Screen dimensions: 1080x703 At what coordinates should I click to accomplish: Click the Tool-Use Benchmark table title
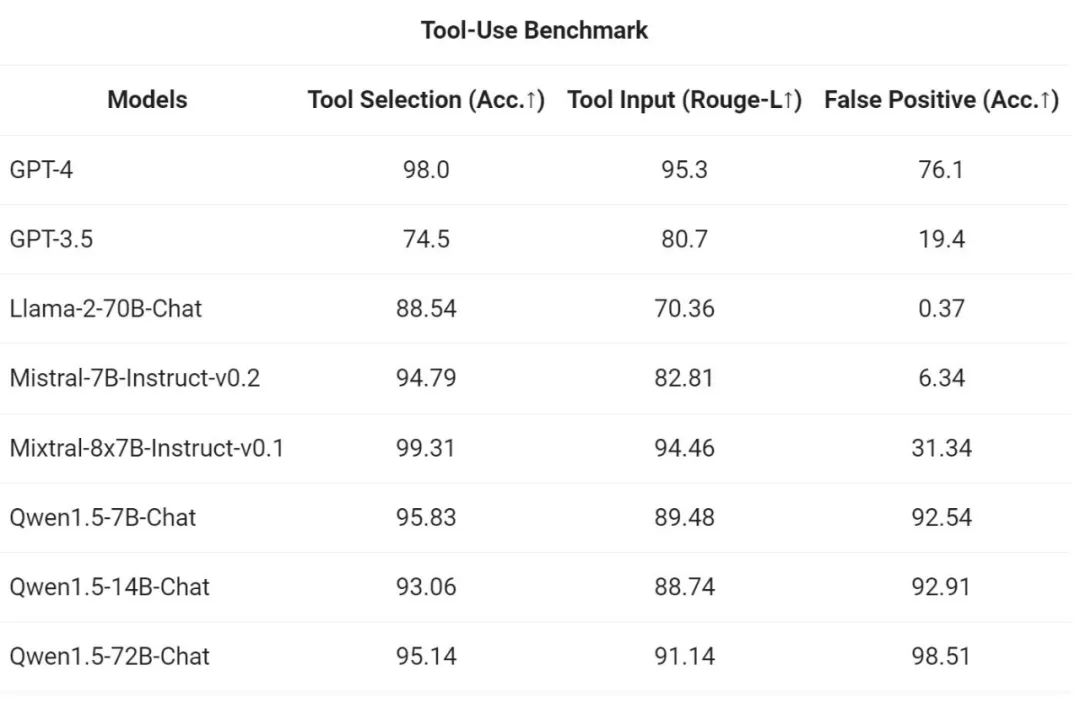(534, 31)
